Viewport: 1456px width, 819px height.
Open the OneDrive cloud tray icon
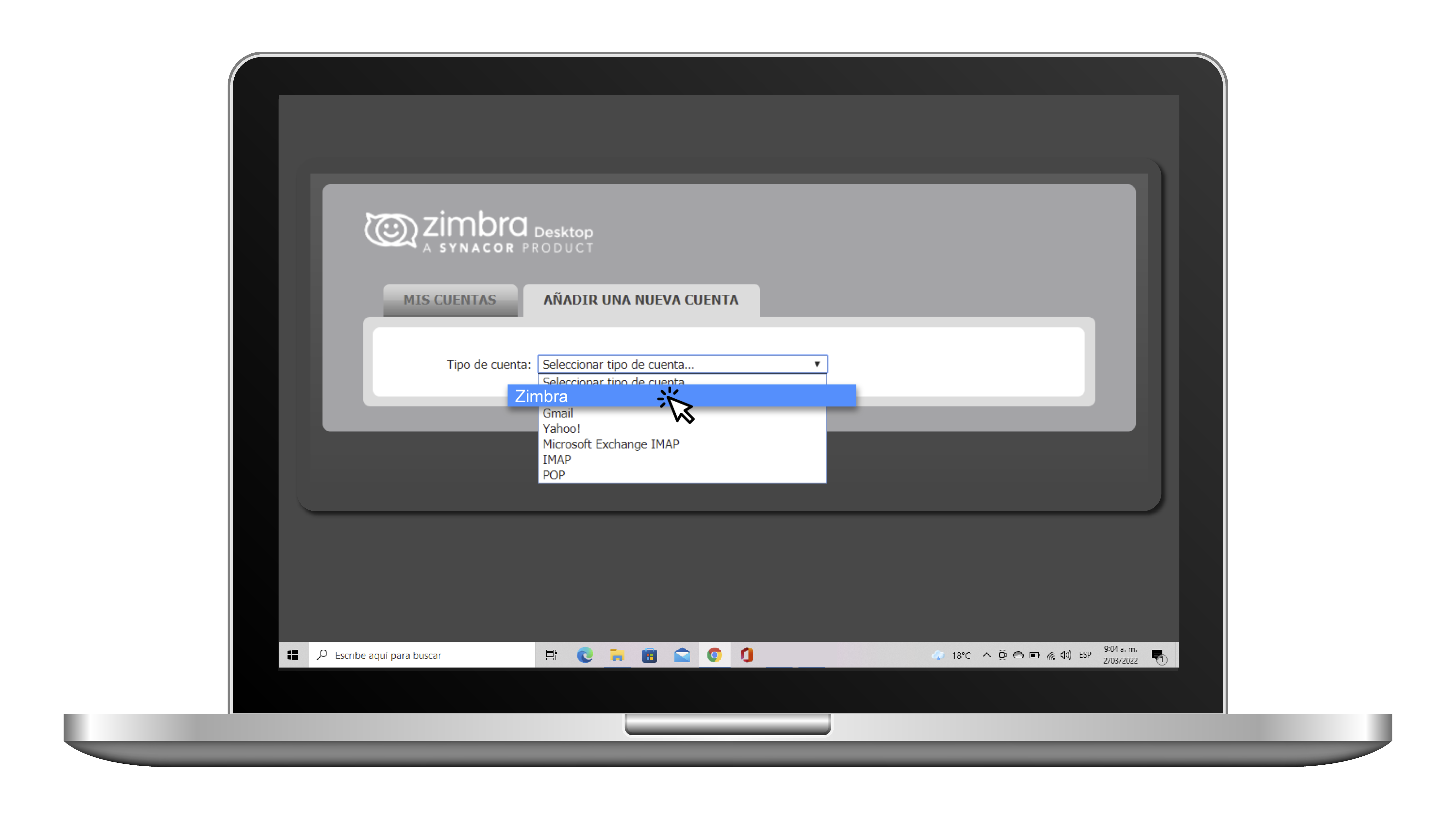coord(1018,655)
